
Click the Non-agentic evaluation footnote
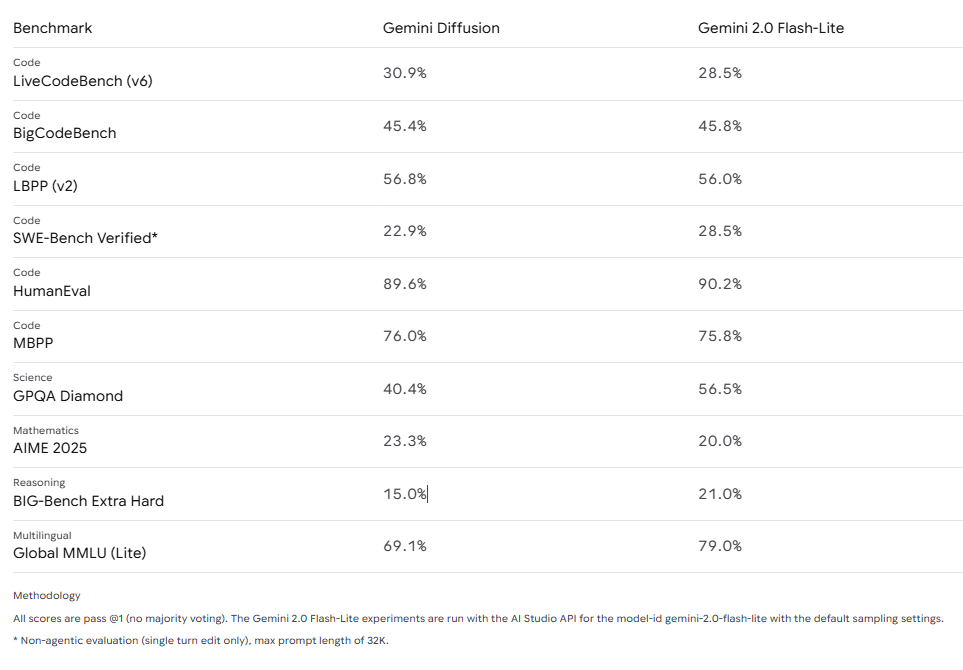(201, 641)
